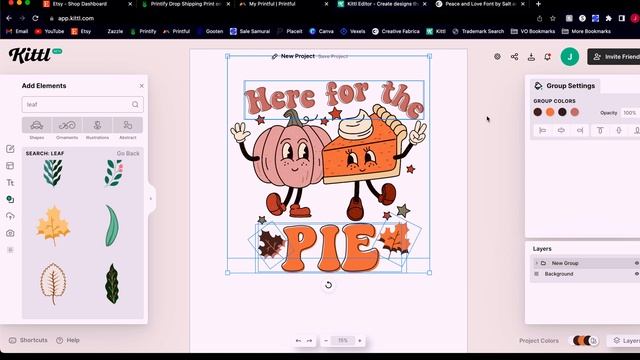Add the dark green striped leaf element
The height and width of the screenshot is (360, 640).
(112, 284)
